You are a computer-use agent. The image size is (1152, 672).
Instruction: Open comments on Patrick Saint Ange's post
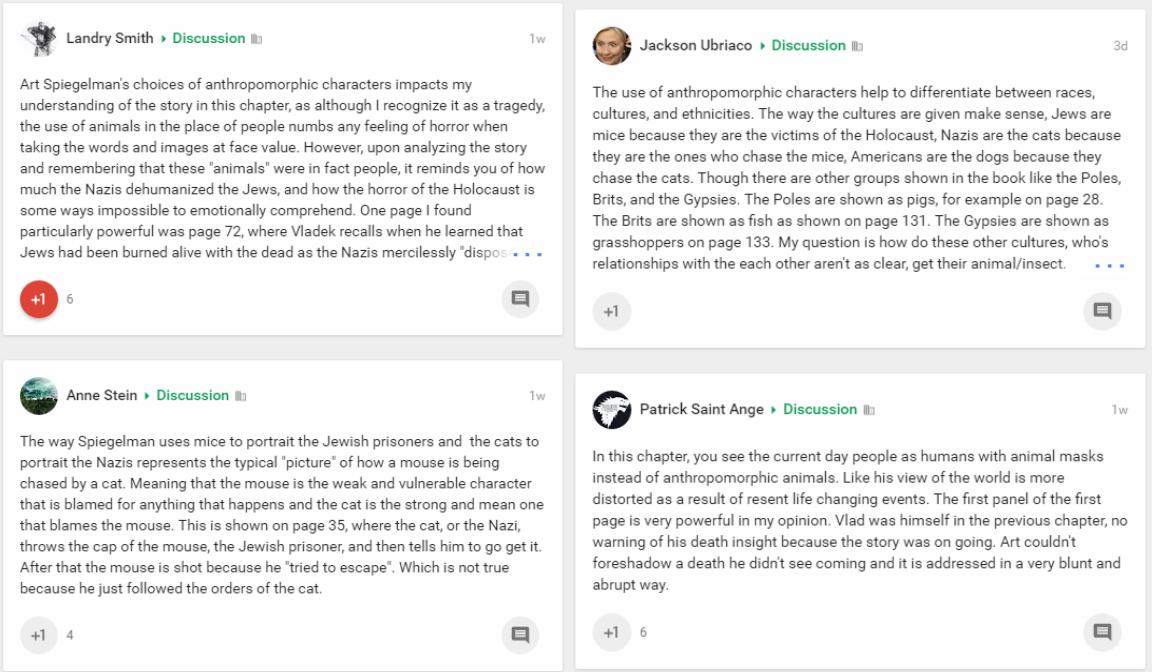pyautogui.click(x=1102, y=632)
